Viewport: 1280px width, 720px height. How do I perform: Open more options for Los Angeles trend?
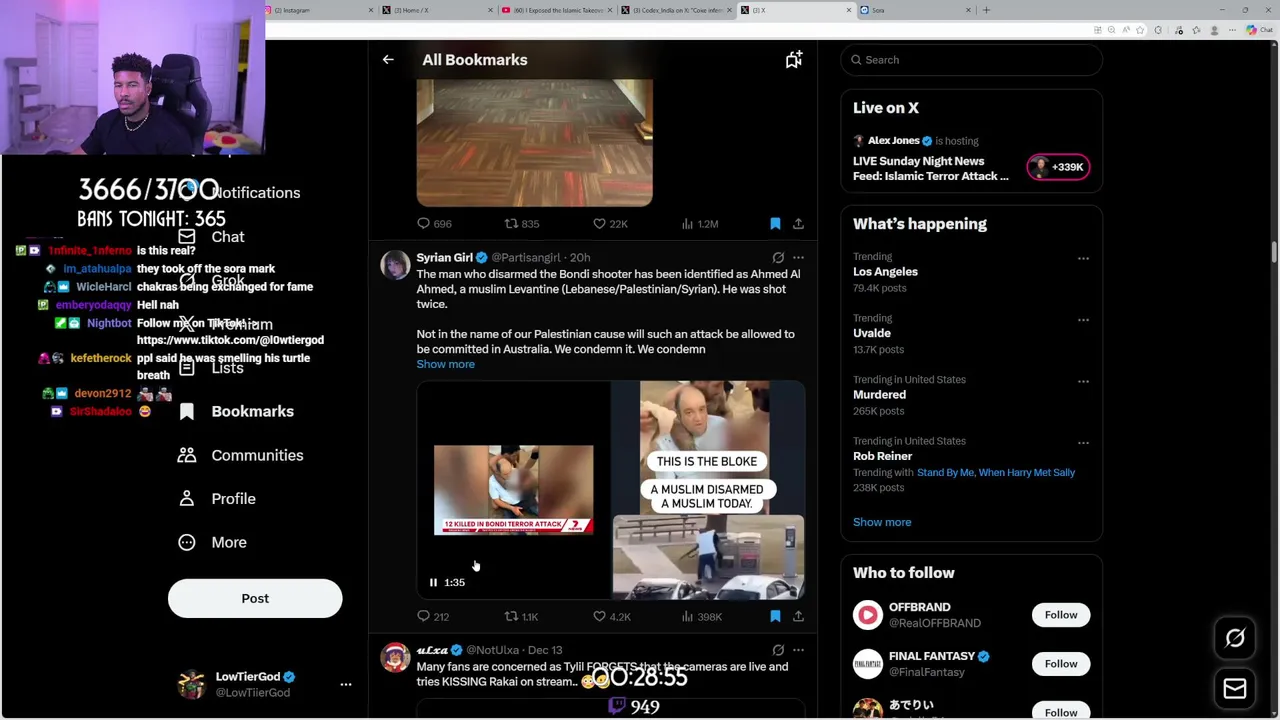click(x=1083, y=258)
